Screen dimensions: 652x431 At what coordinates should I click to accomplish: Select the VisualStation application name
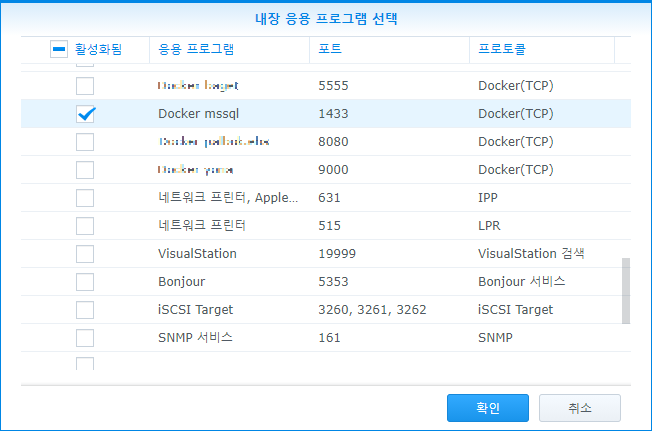point(197,254)
